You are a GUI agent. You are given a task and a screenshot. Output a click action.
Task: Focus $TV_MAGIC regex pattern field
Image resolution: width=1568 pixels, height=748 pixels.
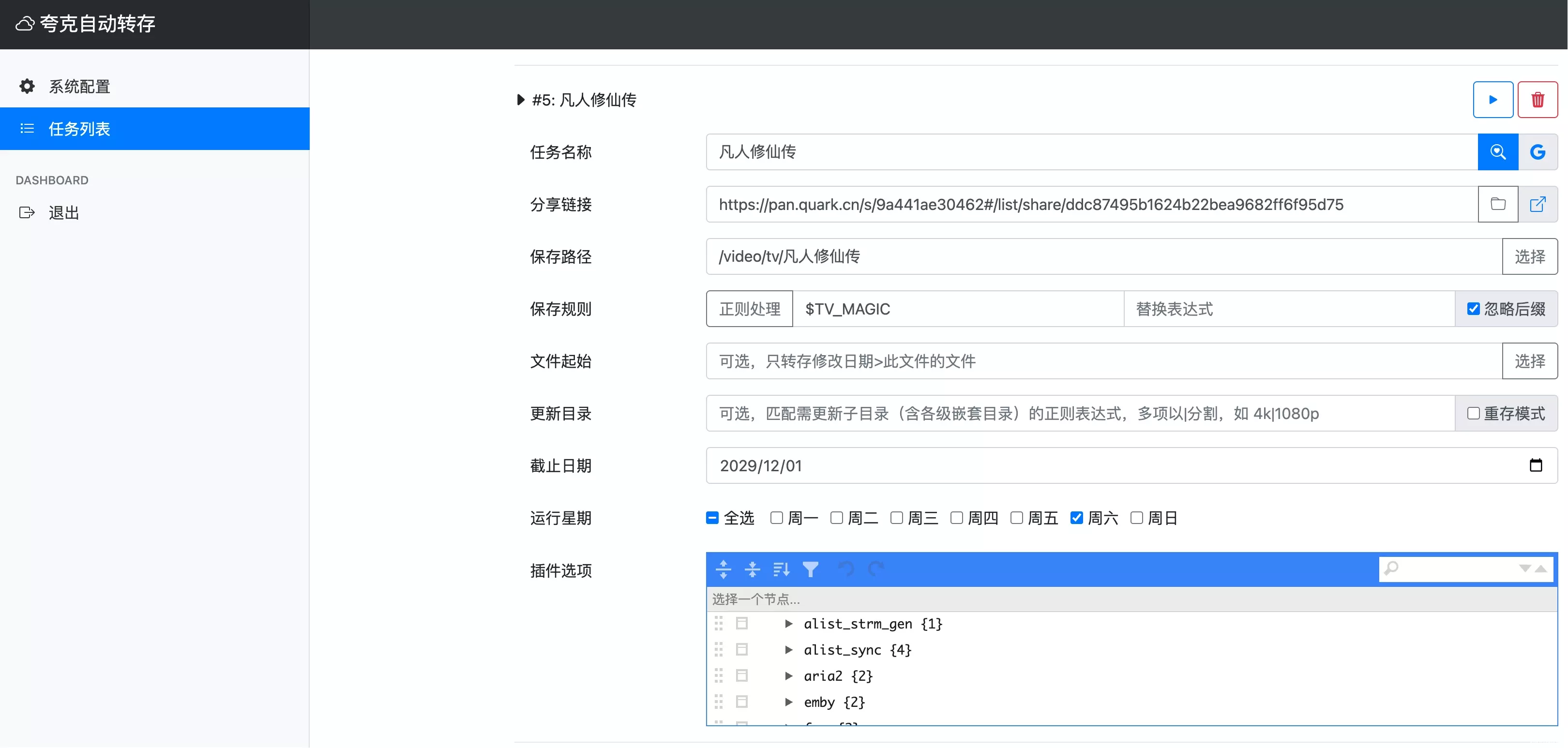coord(958,309)
